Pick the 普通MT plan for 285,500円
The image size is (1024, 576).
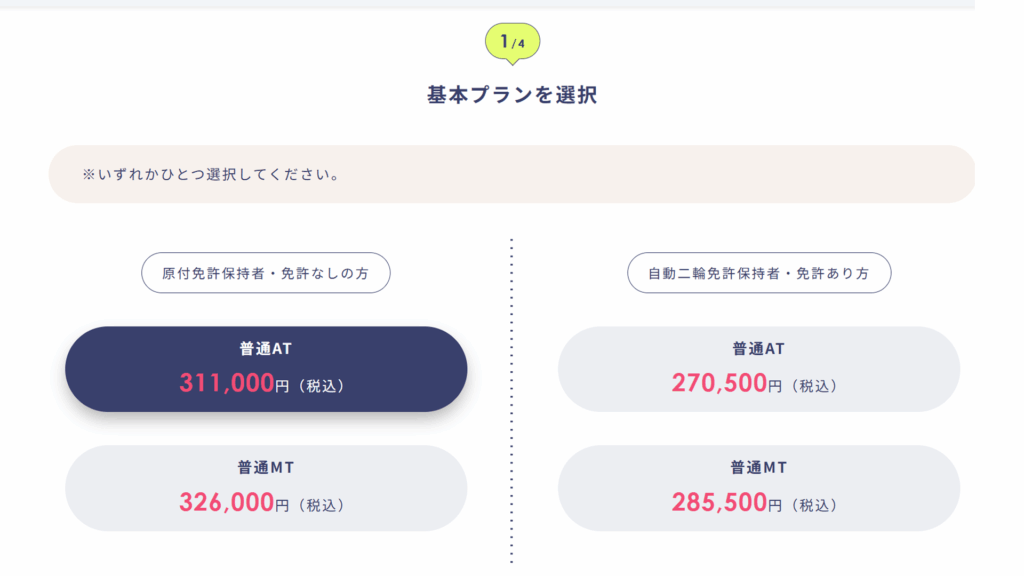(758, 488)
